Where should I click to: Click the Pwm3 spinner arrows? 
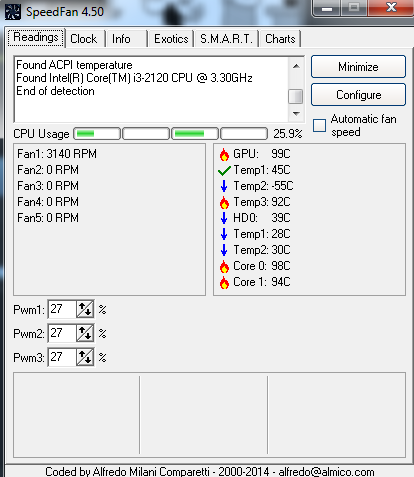pyautogui.click(x=85, y=358)
